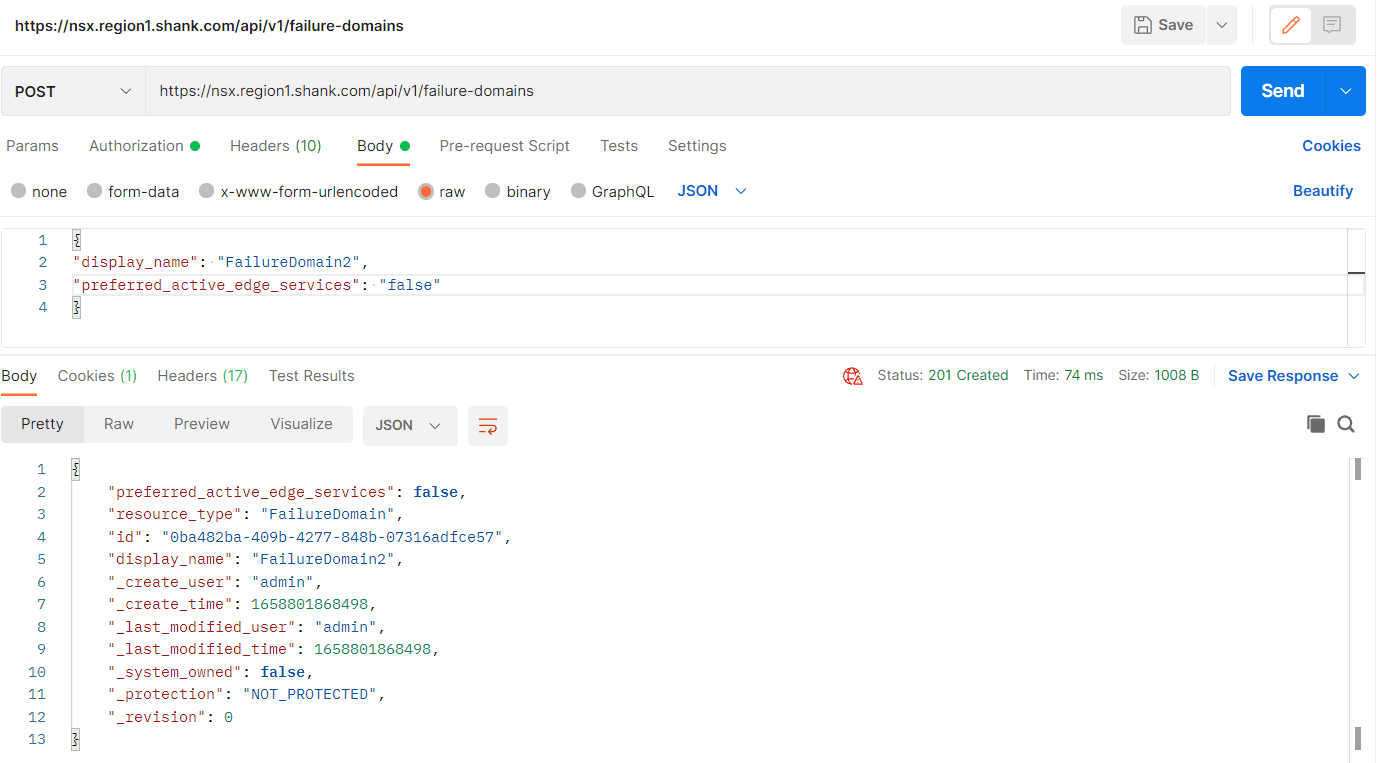Open the Pre-request Script tab

(504, 146)
